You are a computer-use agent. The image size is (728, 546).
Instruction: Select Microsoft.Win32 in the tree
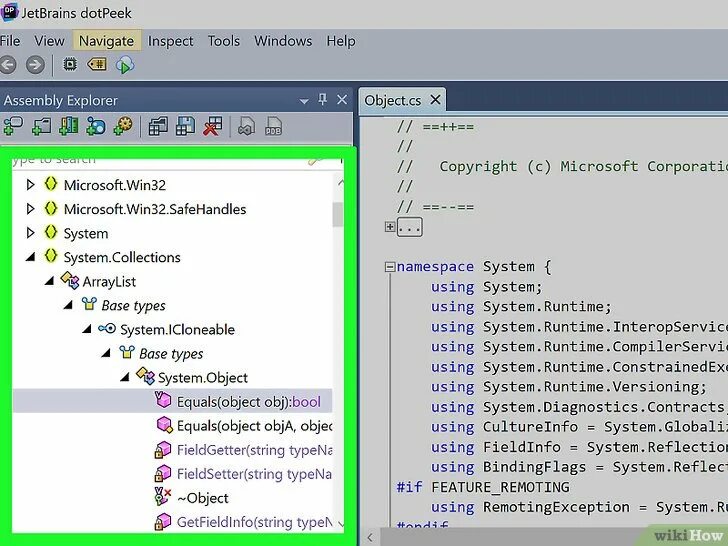click(x=115, y=185)
